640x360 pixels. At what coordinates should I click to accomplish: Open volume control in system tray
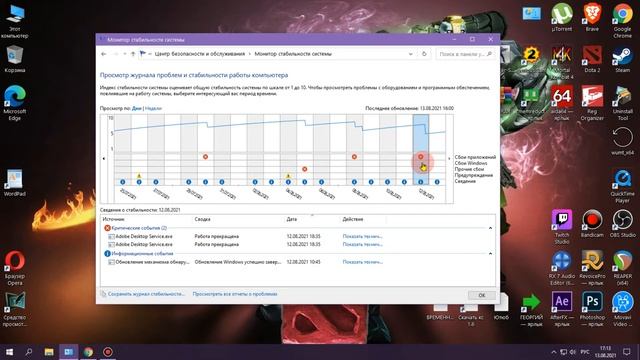click(x=572, y=352)
